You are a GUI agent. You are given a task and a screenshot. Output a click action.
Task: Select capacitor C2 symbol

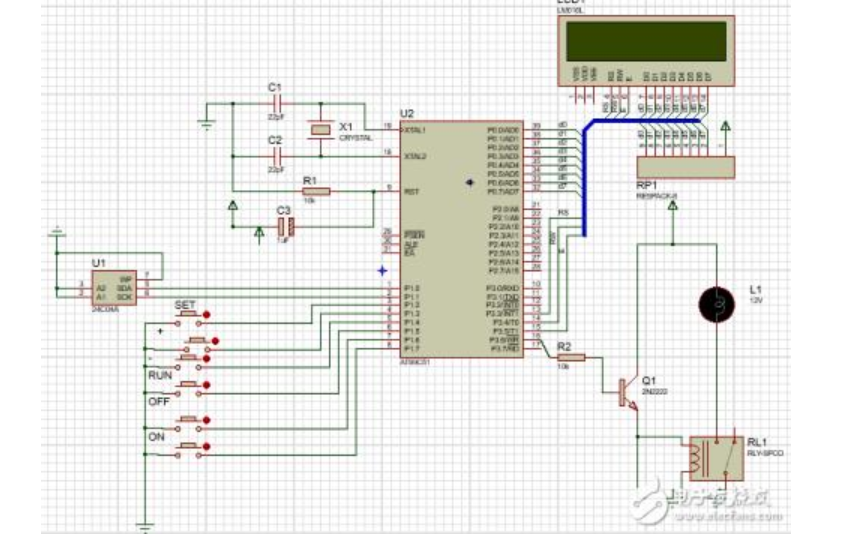coord(277,156)
